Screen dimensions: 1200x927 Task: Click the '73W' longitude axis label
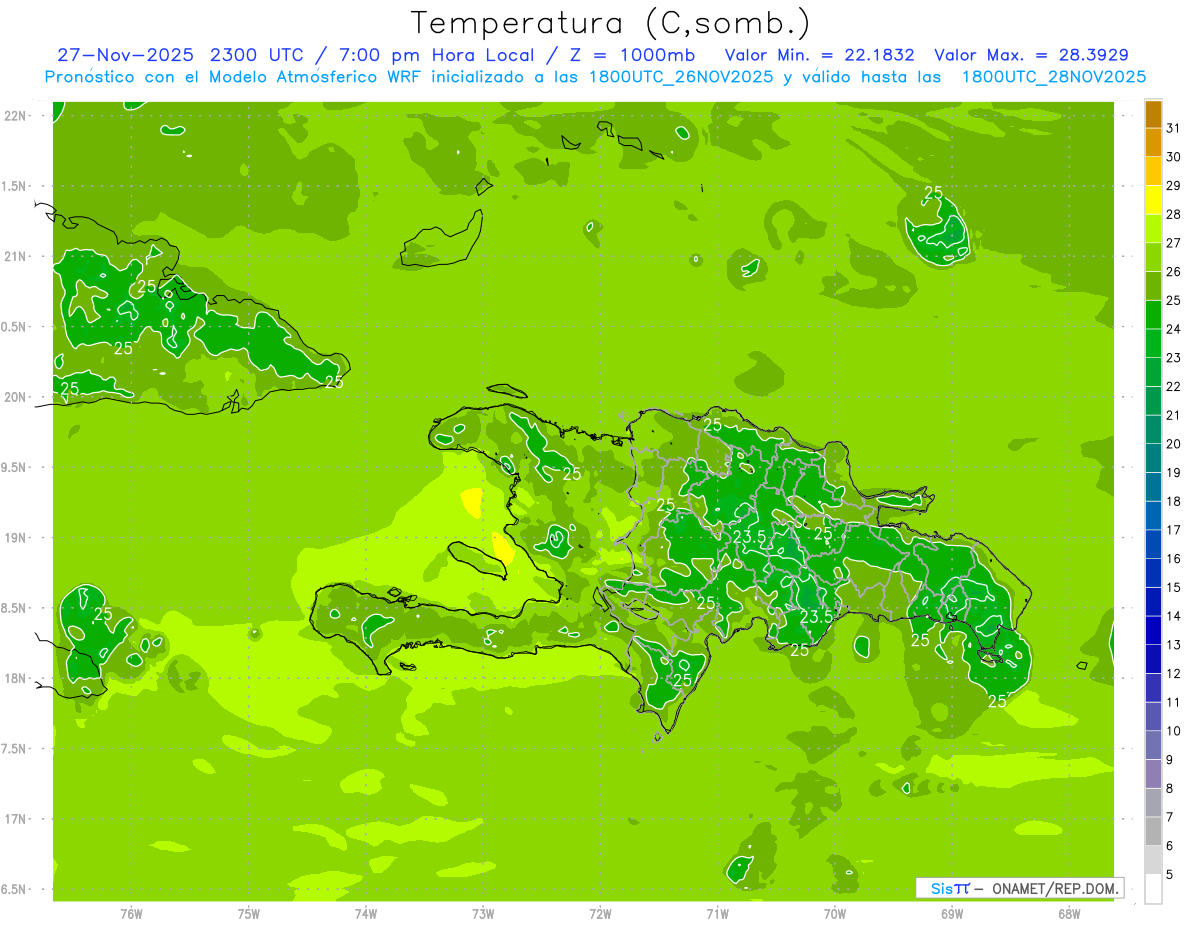(x=483, y=913)
